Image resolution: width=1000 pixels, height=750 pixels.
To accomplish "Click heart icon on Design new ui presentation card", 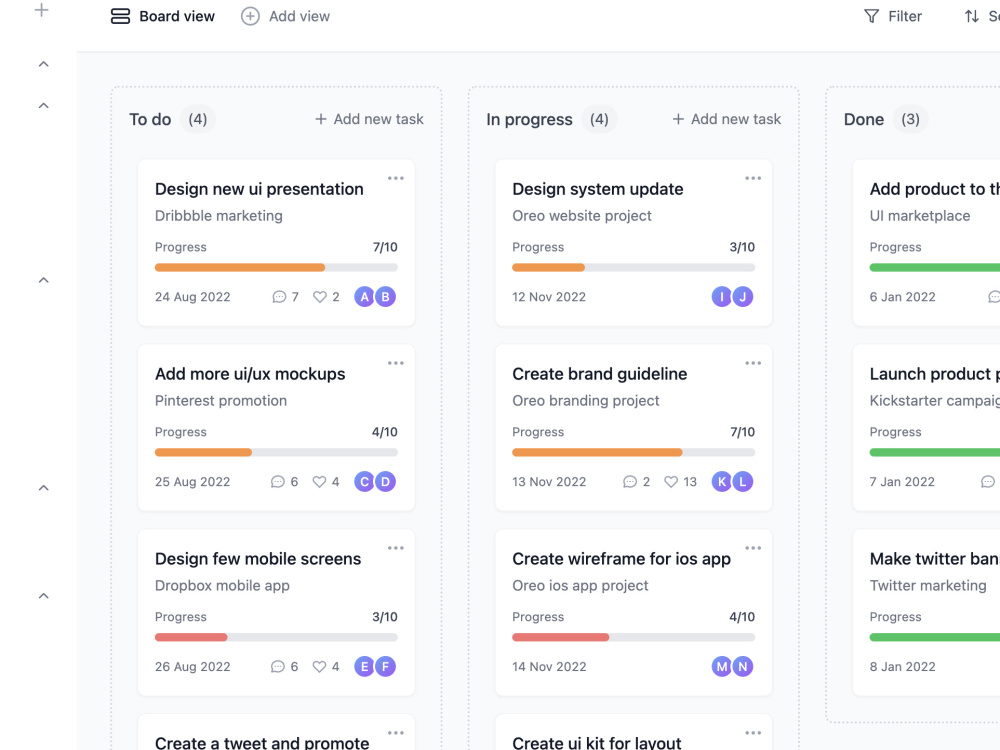I will click(x=320, y=297).
